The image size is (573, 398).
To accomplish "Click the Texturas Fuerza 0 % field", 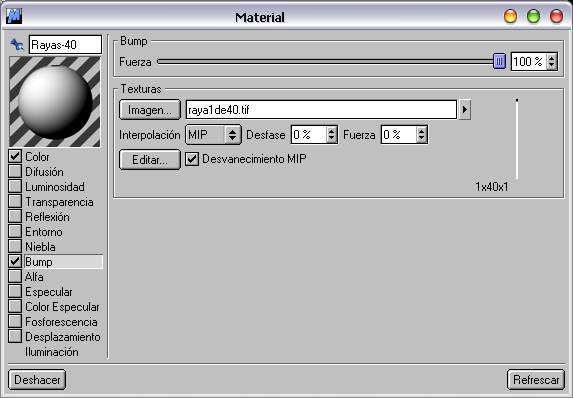I will coord(399,134).
